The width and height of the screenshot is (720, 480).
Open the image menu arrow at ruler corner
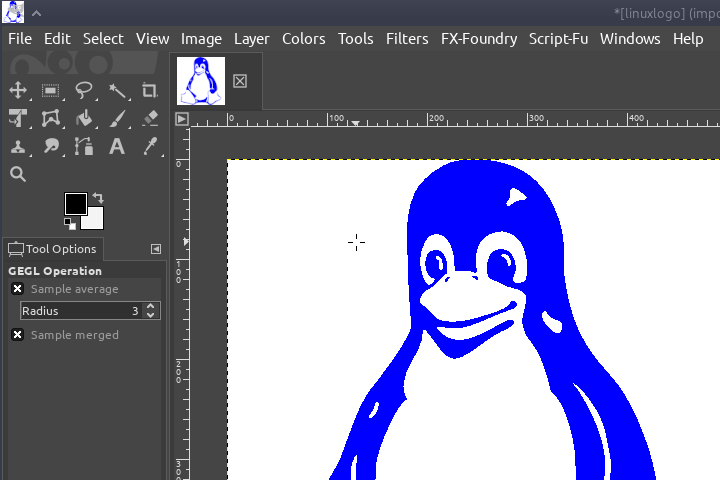pos(182,119)
